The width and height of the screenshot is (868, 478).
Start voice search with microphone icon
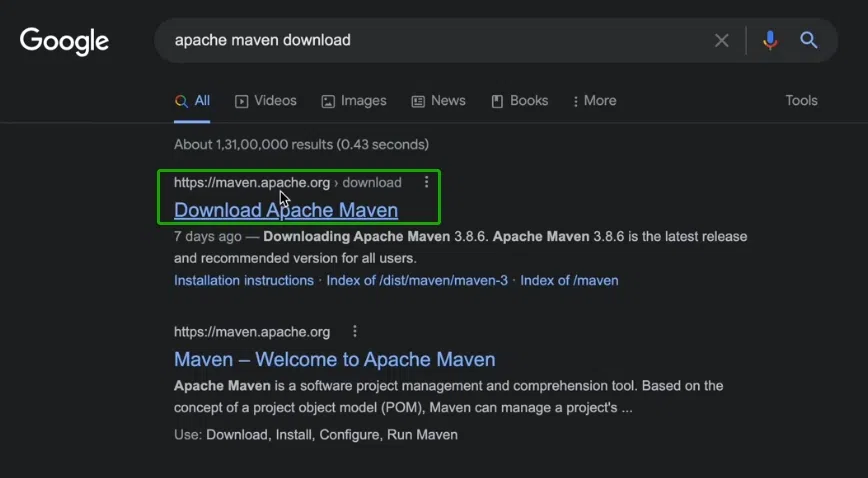coord(770,40)
